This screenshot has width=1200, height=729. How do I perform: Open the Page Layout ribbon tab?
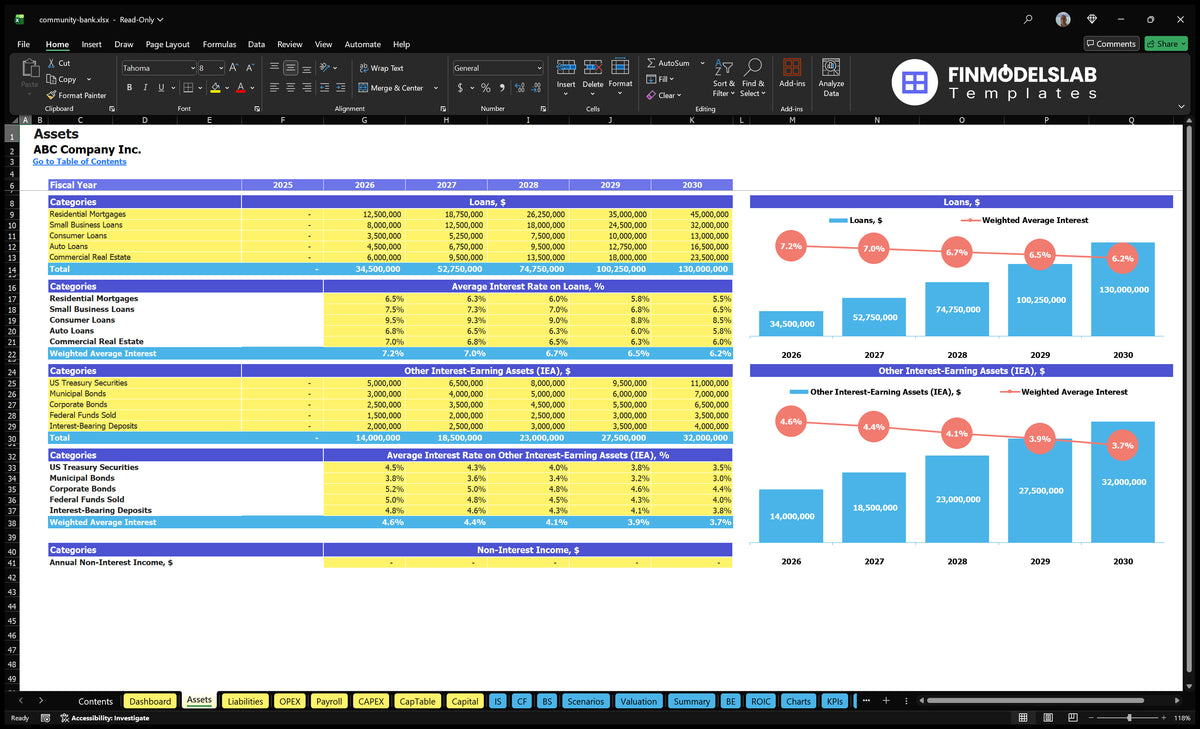coord(167,44)
